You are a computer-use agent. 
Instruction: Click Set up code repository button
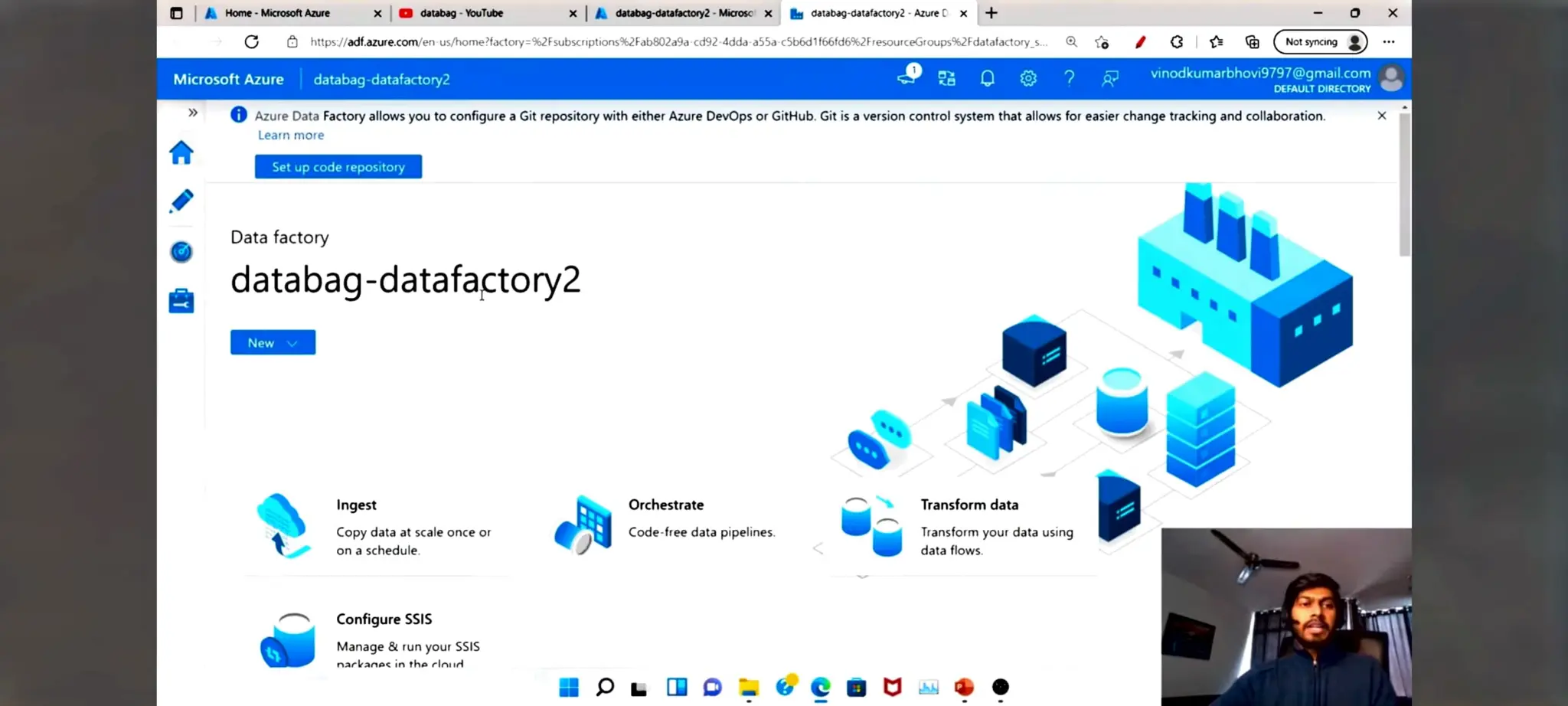point(338,167)
